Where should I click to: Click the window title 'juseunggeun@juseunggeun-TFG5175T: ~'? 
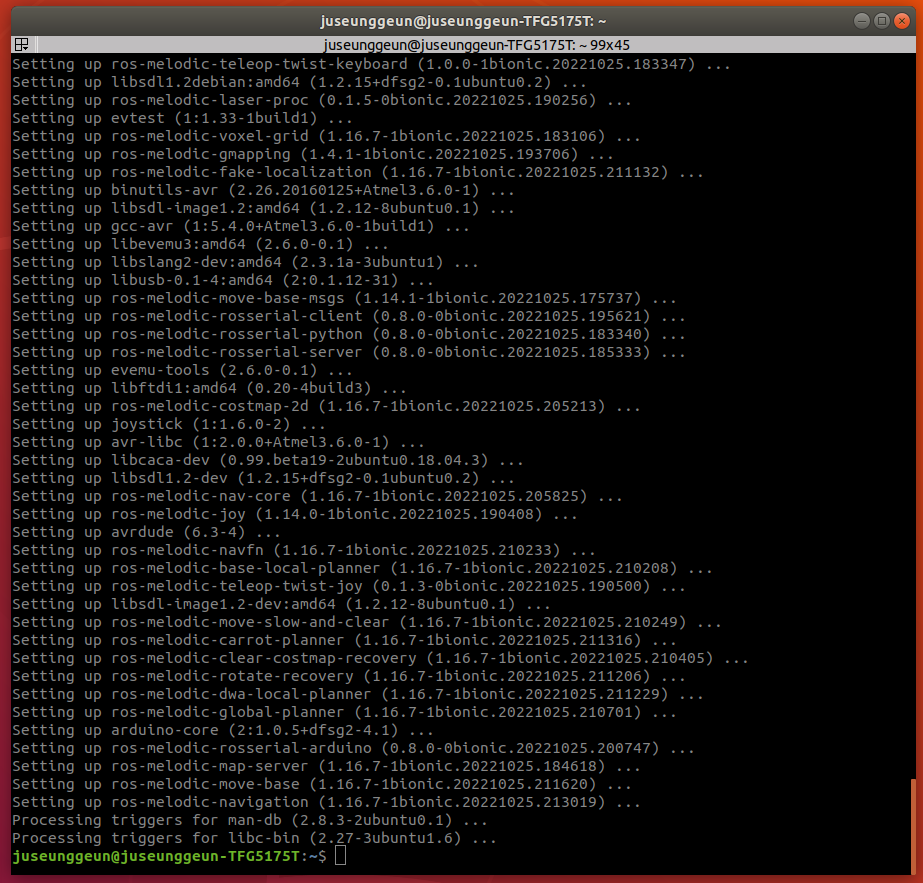click(x=463, y=21)
